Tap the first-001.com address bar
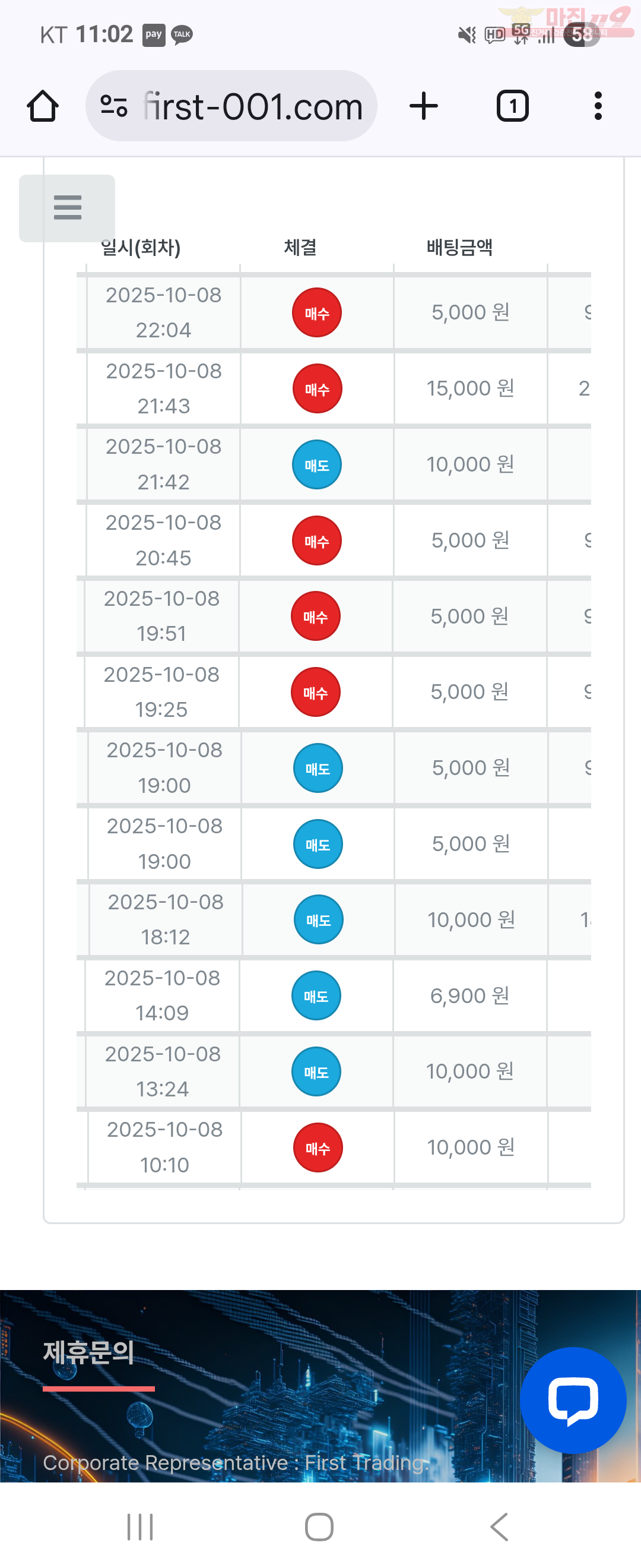This screenshot has height=1568, width=641. point(252,106)
